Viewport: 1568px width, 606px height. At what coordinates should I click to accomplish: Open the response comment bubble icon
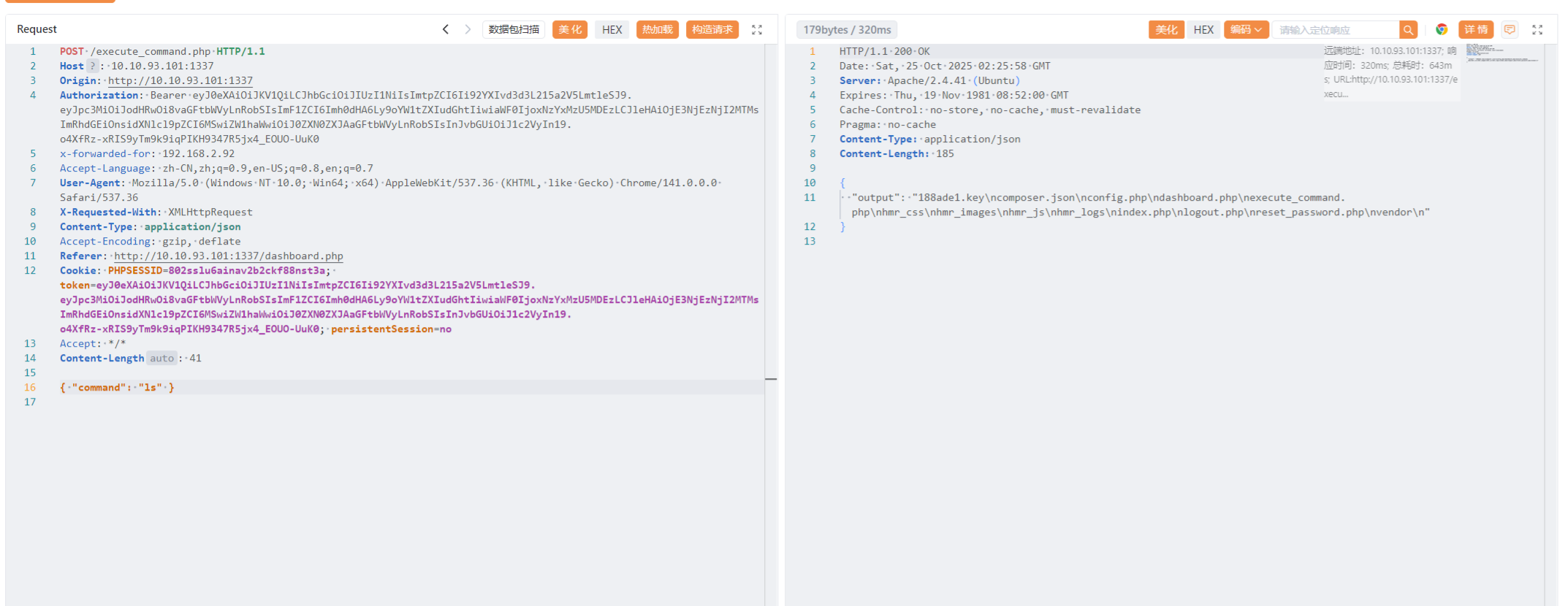pos(1510,29)
